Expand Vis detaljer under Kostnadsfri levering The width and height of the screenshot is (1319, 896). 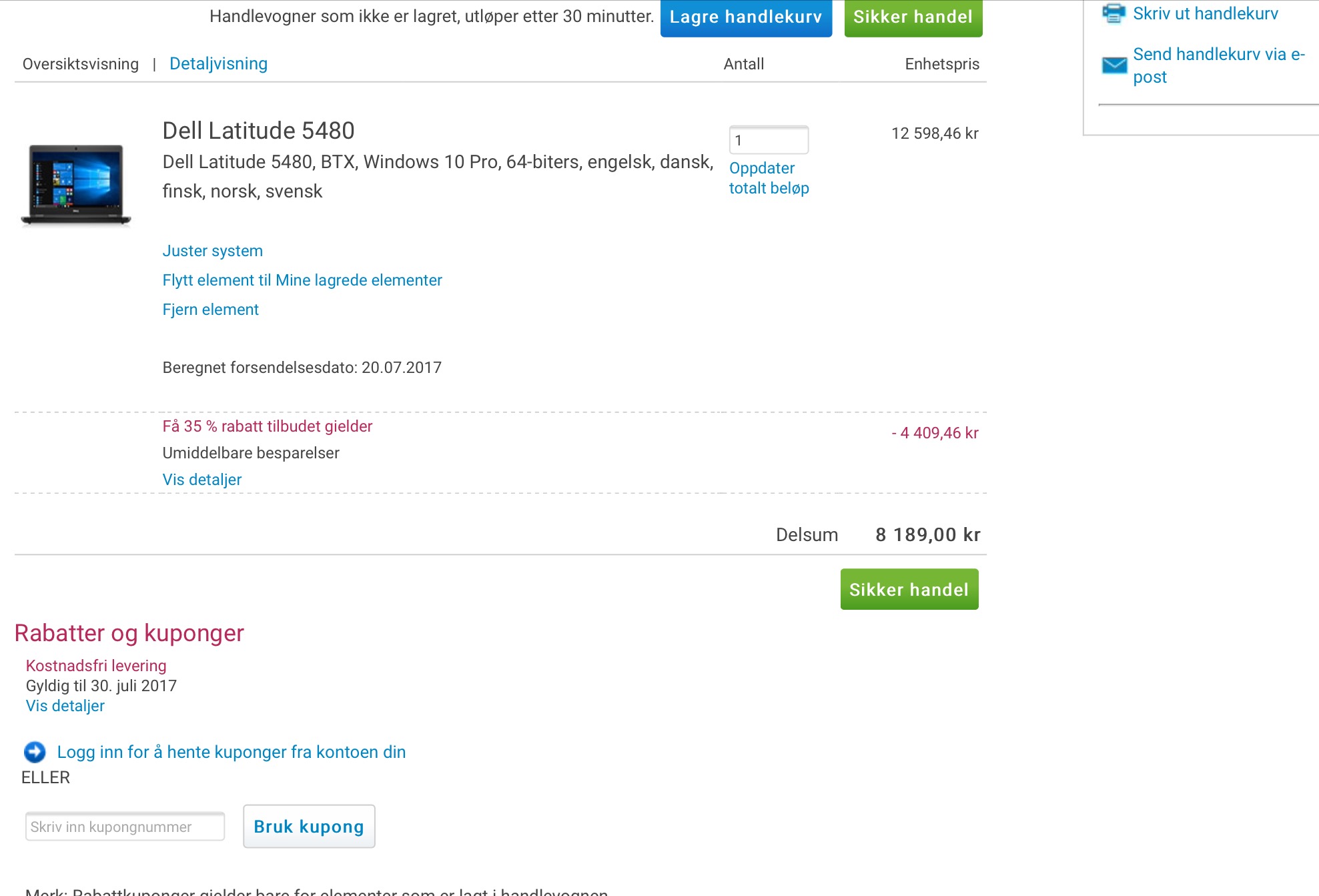click(x=65, y=706)
